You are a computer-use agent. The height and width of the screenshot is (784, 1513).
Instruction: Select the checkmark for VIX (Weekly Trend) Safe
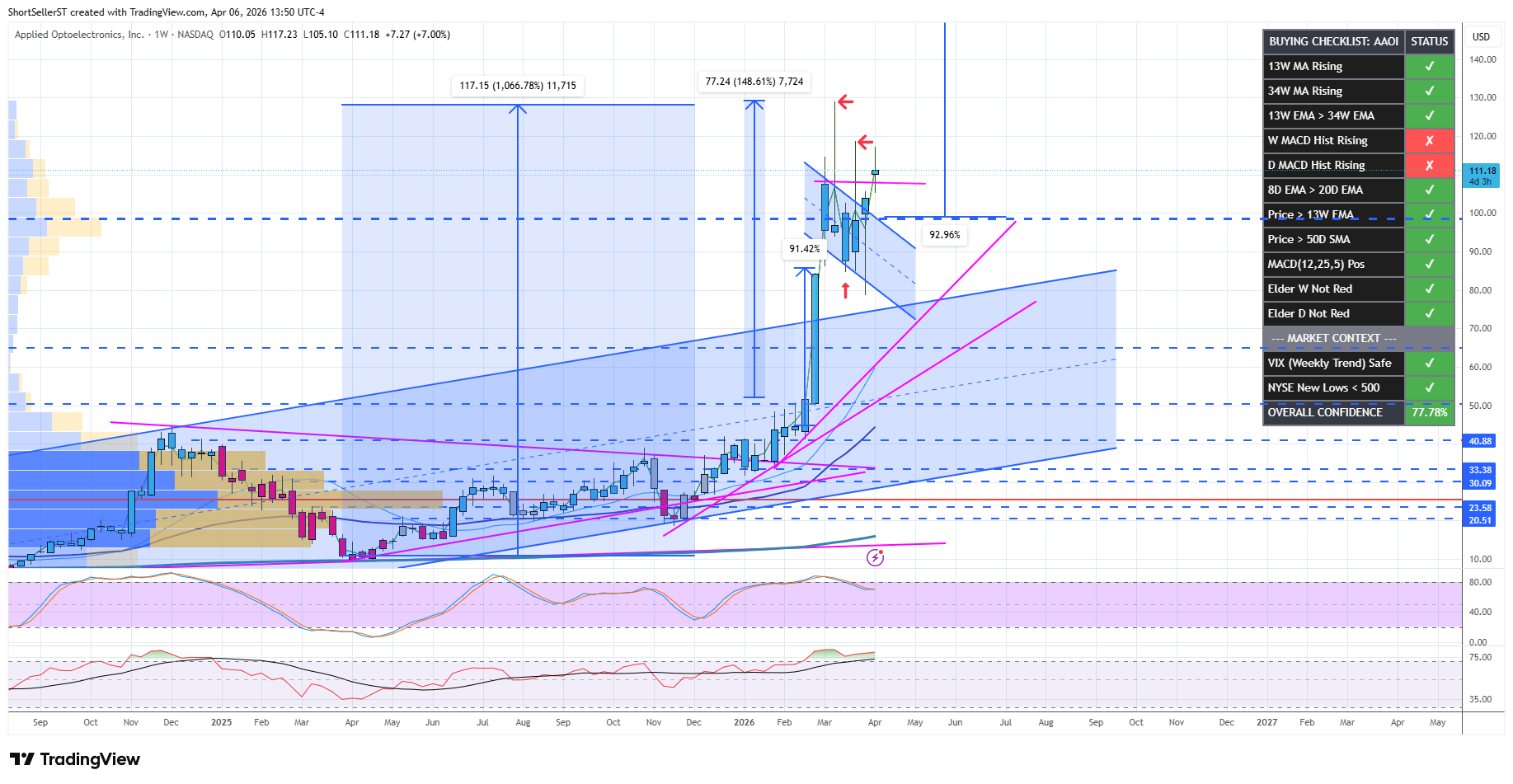click(1429, 363)
